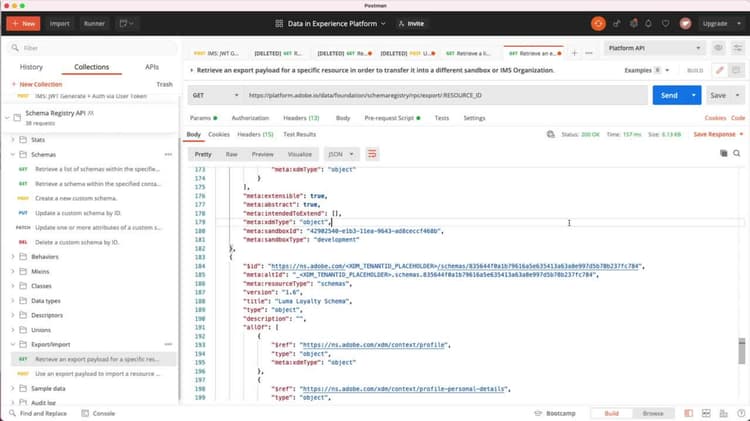The image size is (750, 421).
Task: Open Schemas folder more-options dots
Action: tap(168, 155)
